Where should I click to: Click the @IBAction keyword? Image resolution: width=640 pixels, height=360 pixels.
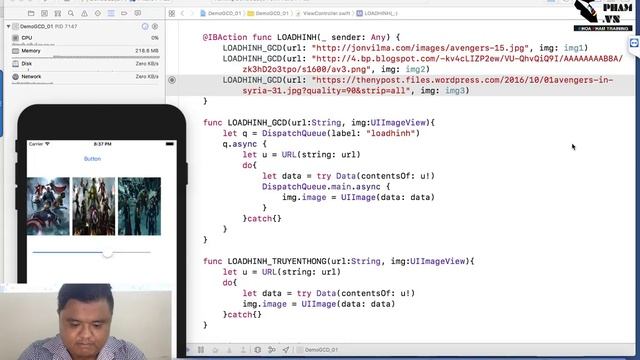pos(225,37)
